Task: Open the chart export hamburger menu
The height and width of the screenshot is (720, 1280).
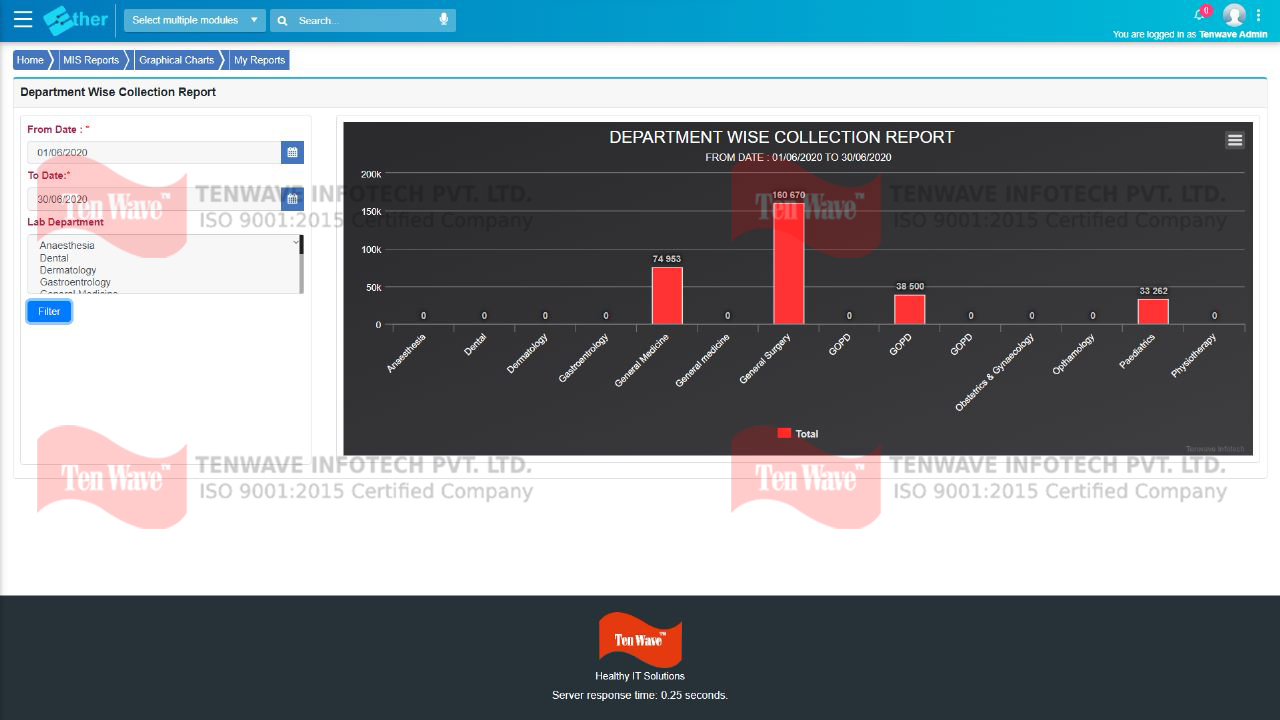Action: (x=1235, y=140)
